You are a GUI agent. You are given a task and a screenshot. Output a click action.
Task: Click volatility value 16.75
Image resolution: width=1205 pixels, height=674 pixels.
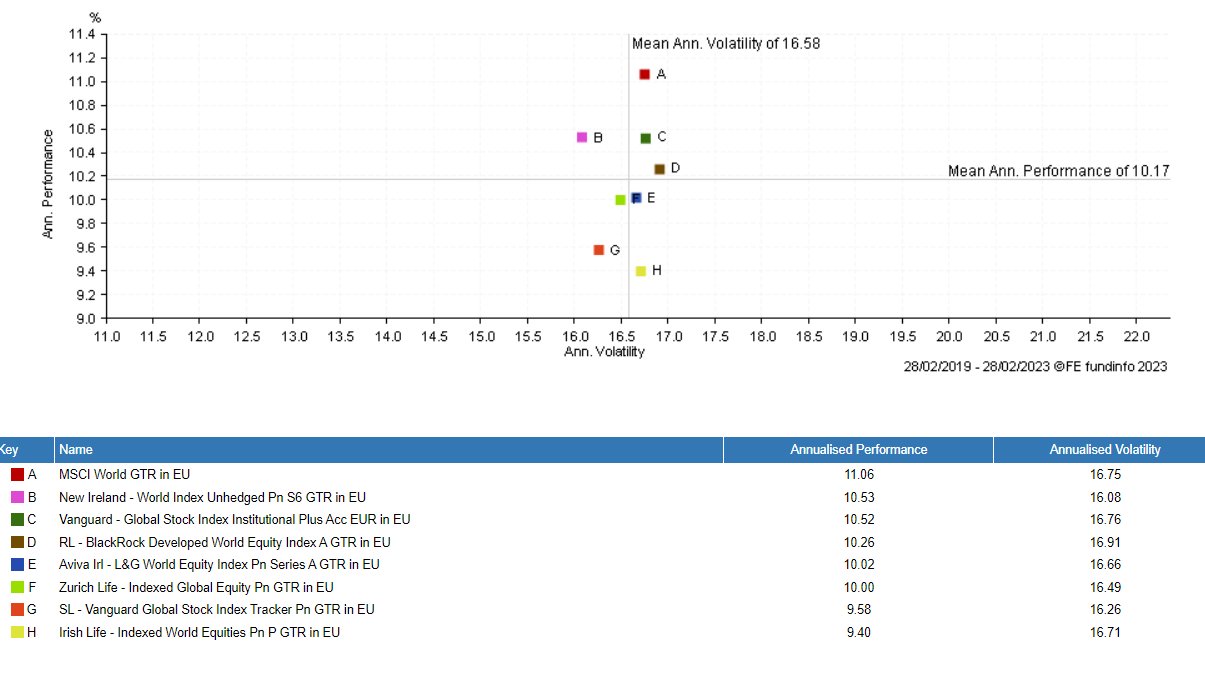(x=1105, y=475)
